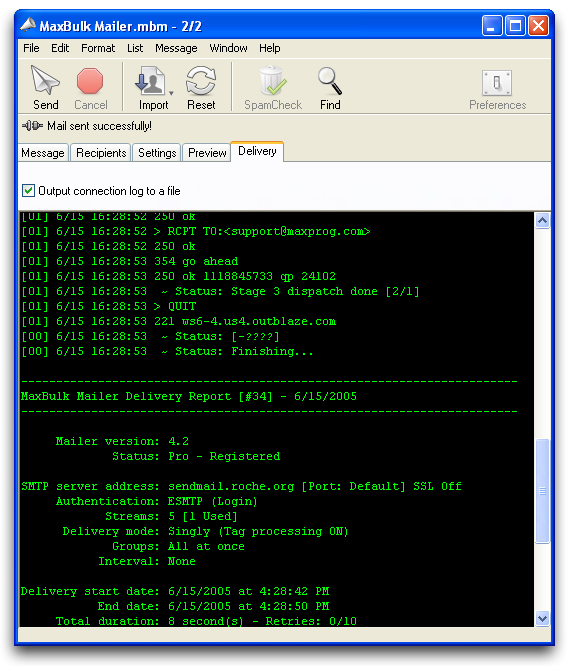Click the red Cancel stop icon
Screen dimensions: 571x666
[90, 81]
